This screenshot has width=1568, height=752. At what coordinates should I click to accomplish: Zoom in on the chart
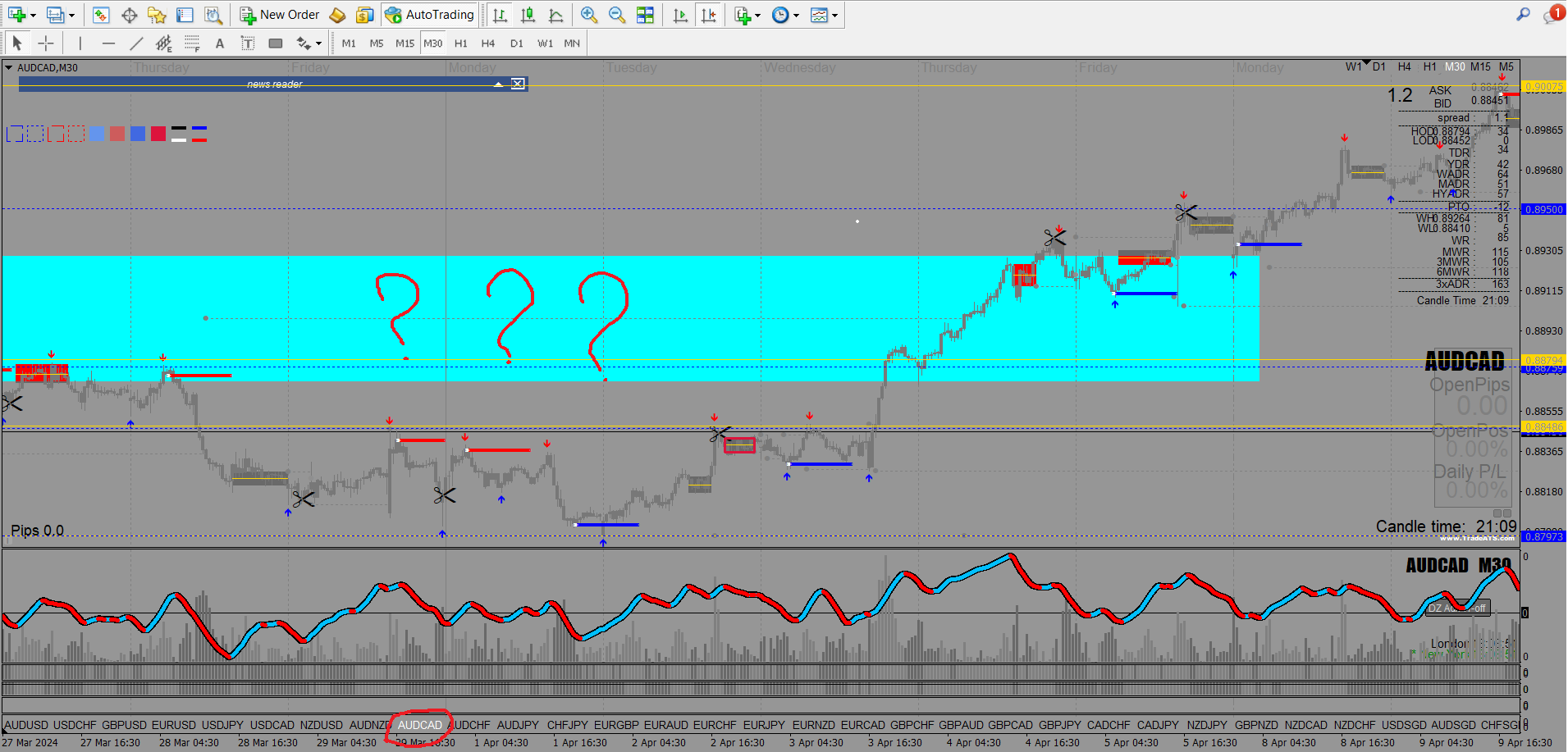(x=588, y=15)
